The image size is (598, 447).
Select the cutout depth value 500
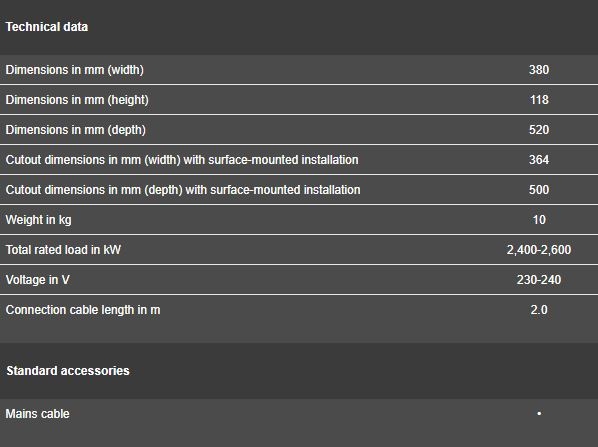[539, 190]
